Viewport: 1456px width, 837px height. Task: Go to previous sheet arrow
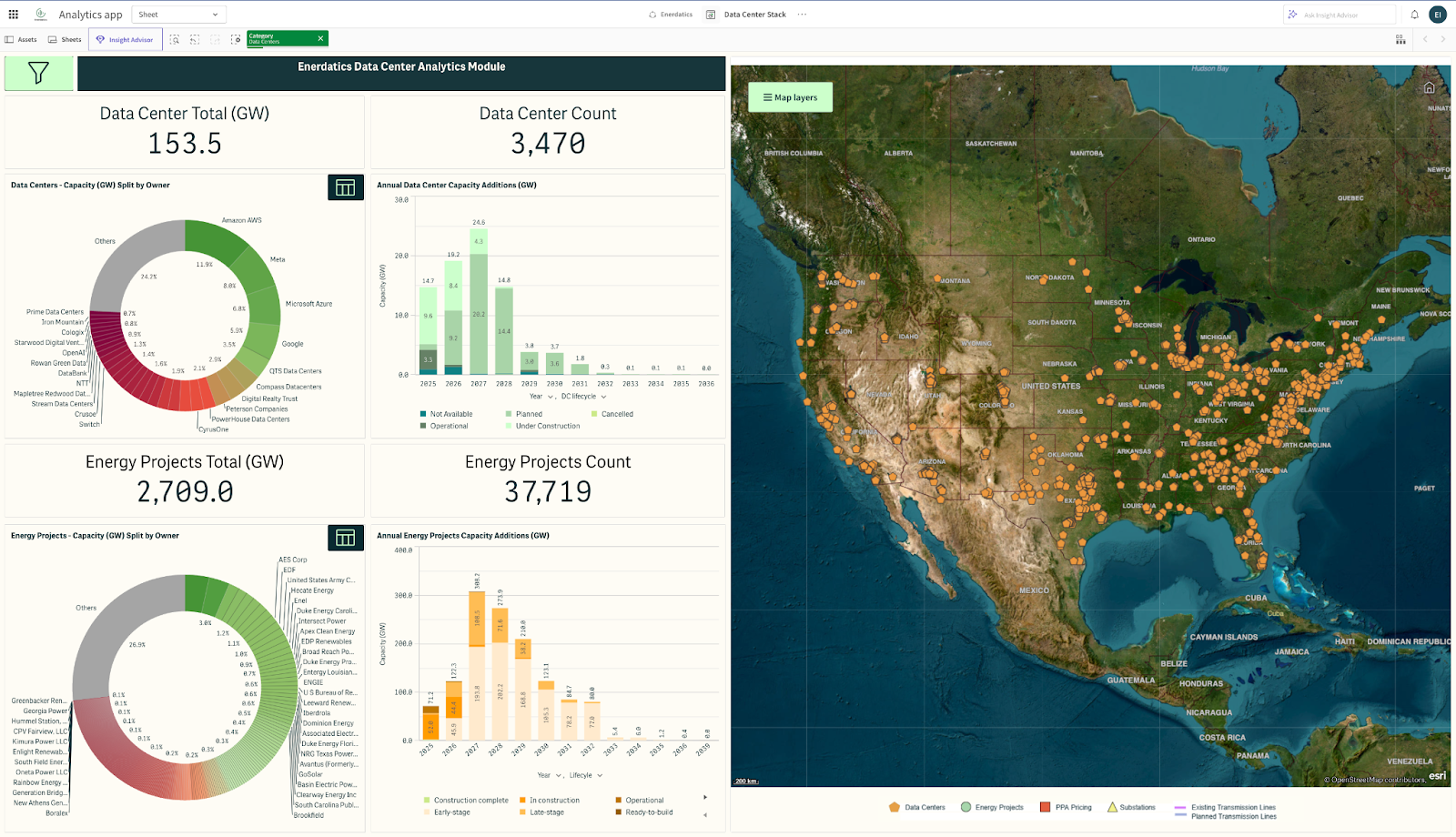point(1425,40)
